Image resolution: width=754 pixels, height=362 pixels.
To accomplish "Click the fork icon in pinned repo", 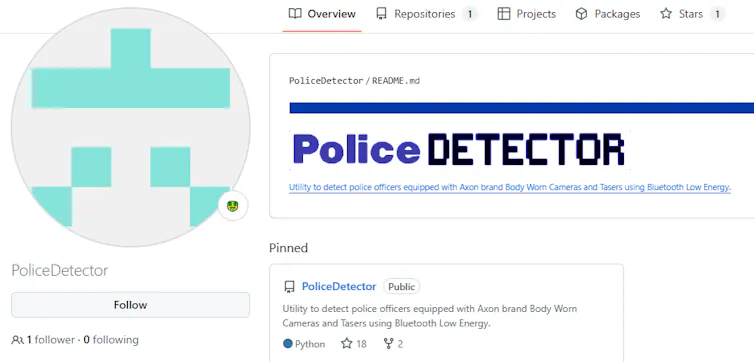I will (x=389, y=344).
